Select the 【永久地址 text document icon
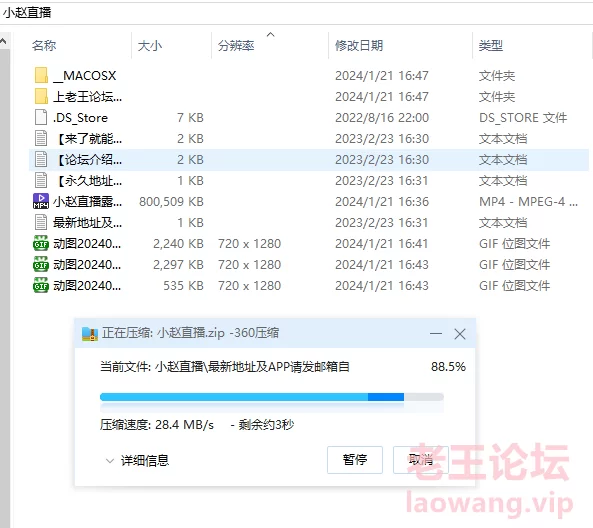Screen dimensions: 593x528 [41, 180]
